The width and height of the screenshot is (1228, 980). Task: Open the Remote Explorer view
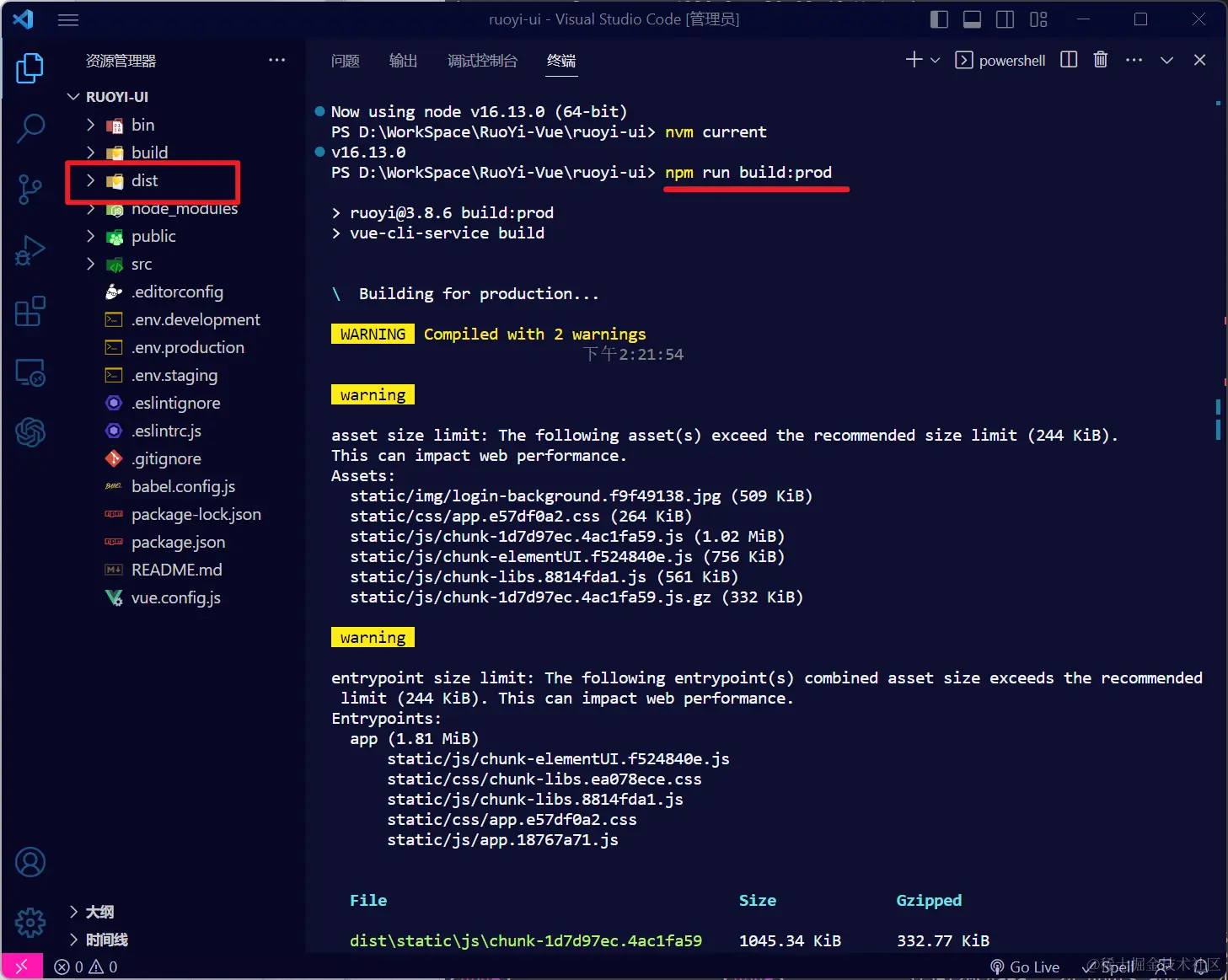point(30,372)
